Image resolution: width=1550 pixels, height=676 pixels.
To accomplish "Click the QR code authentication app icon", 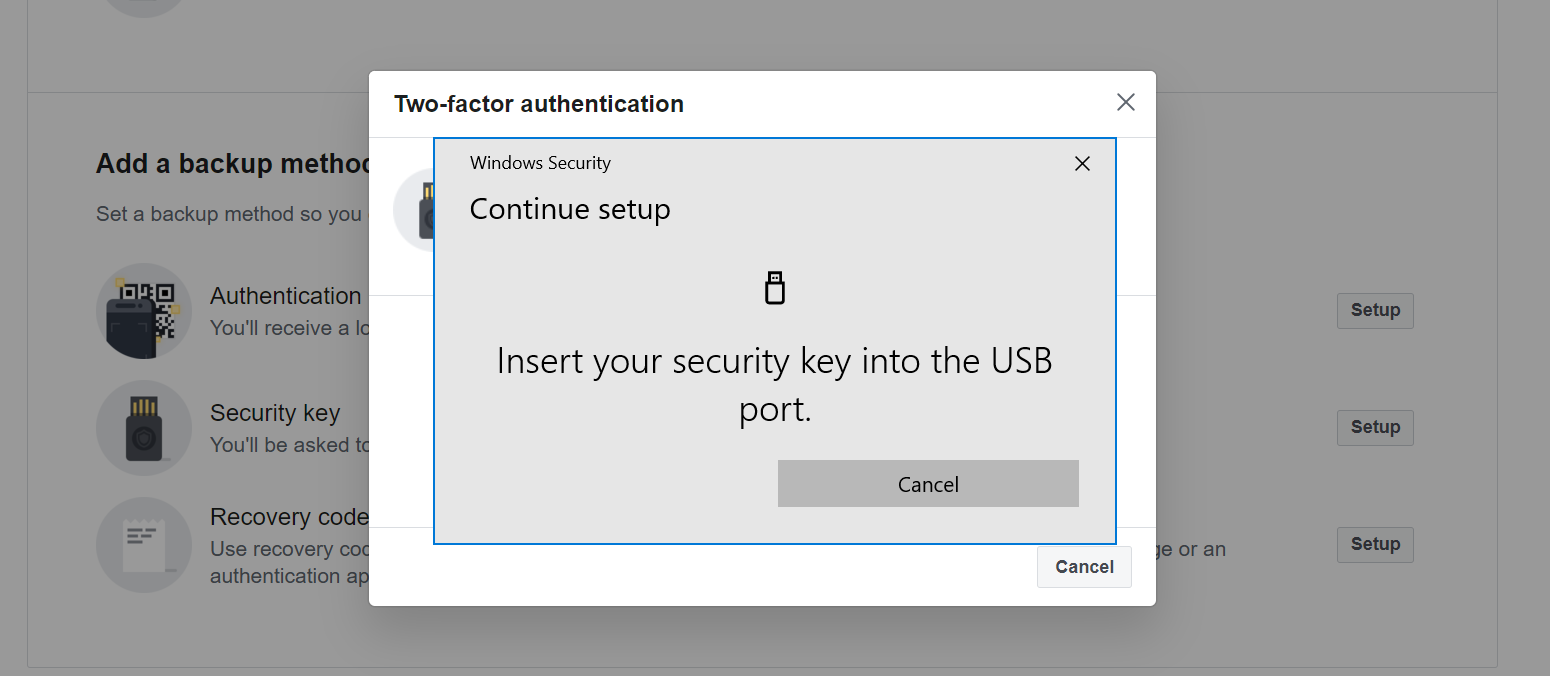I will pyautogui.click(x=144, y=311).
